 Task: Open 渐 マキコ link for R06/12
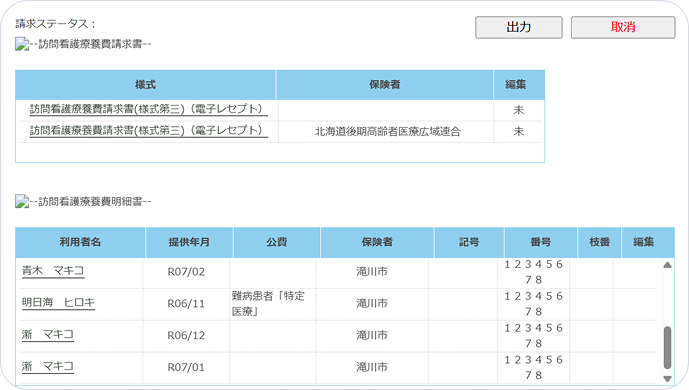pyautogui.click(x=47, y=335)
